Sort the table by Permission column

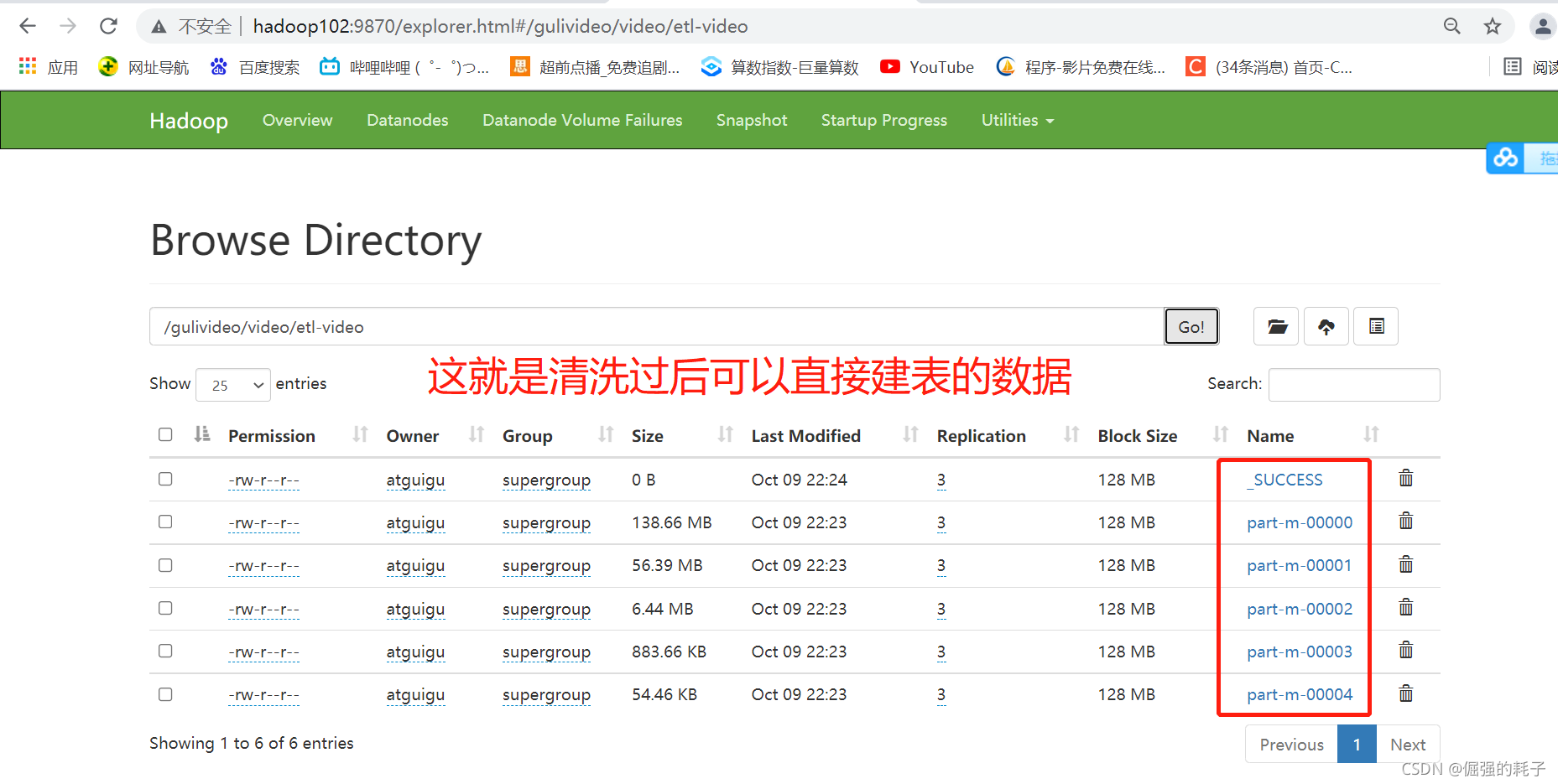click(272, 436)
